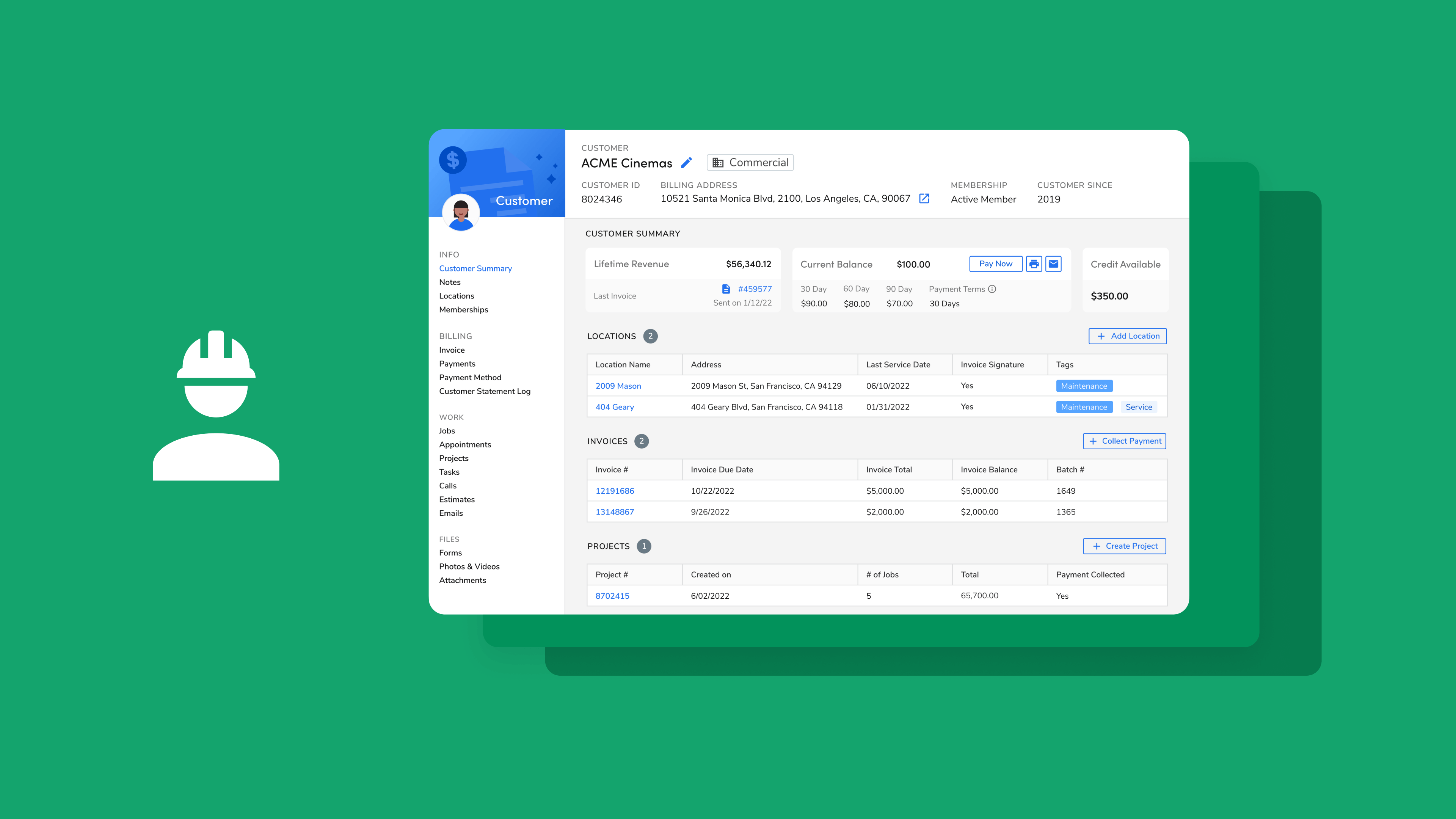The image size is (1456, 819).
Task: Click the Service tag on 404 Geary
Action: point(1138,407)
